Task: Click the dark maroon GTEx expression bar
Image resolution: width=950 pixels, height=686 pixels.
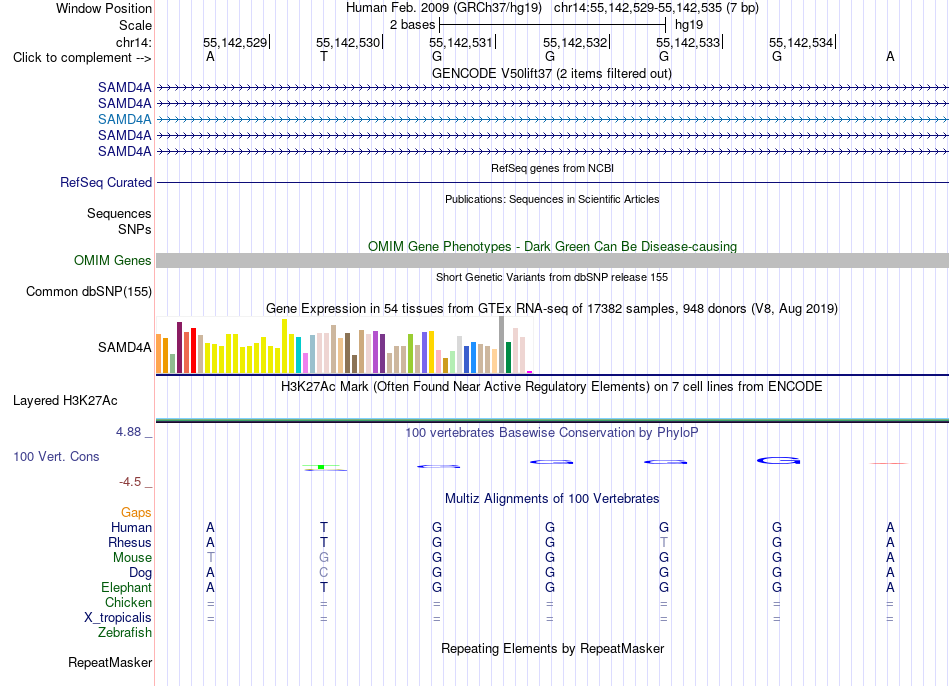Action: tap(179, 347)
